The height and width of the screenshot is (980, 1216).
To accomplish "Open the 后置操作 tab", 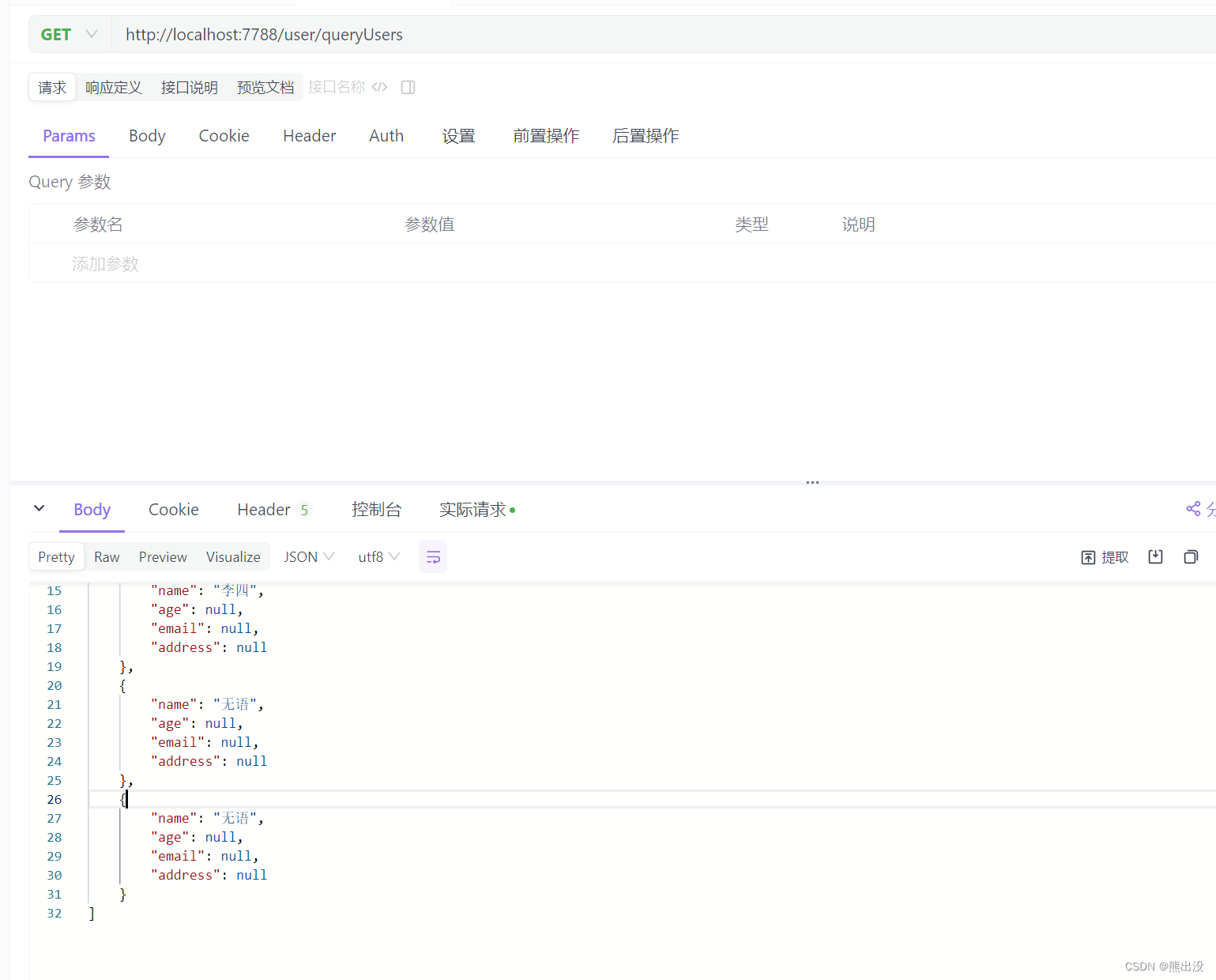I will click(646, 136).
